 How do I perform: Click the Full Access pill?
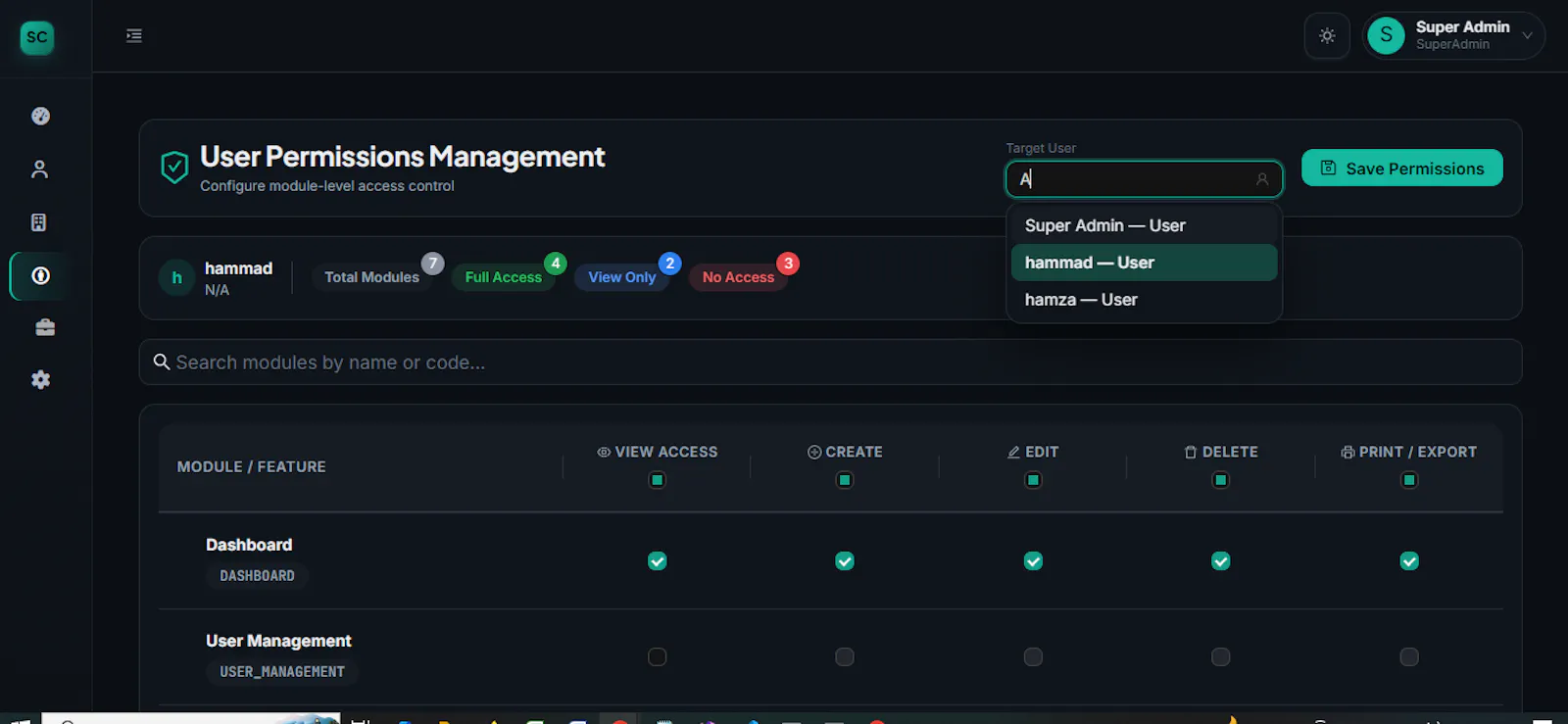click(x=503, y=277)
